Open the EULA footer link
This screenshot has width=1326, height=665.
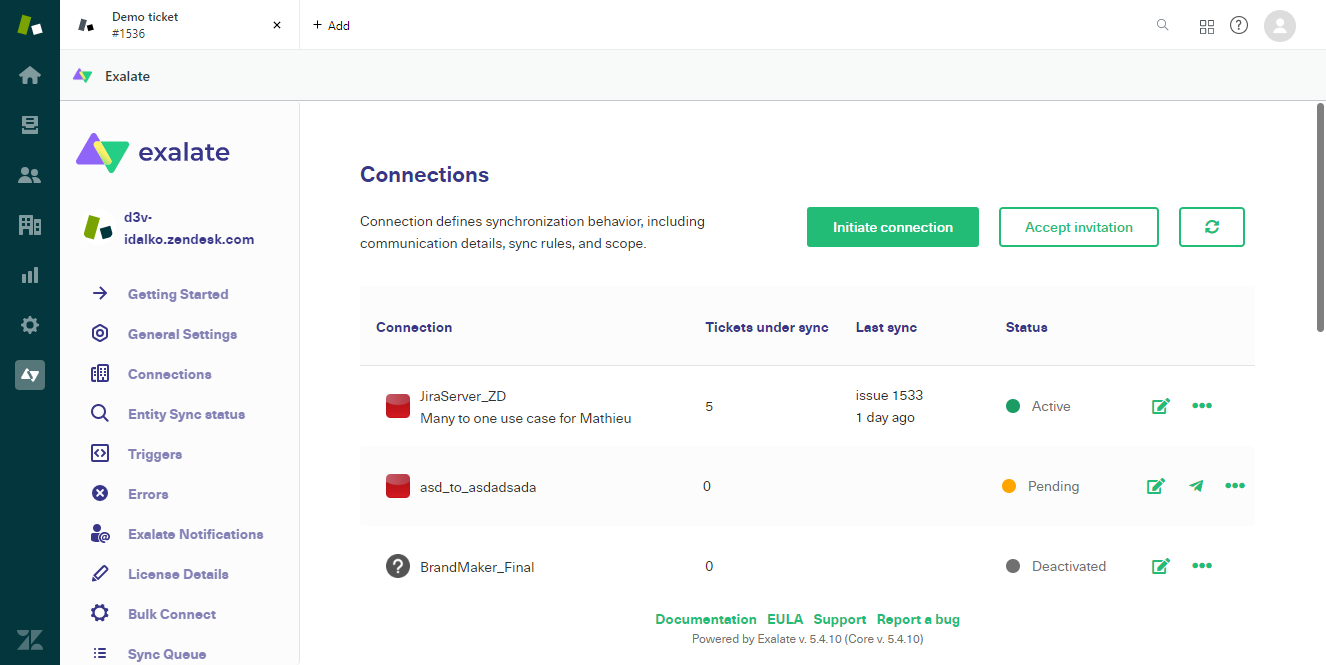(x=785, y=619)
